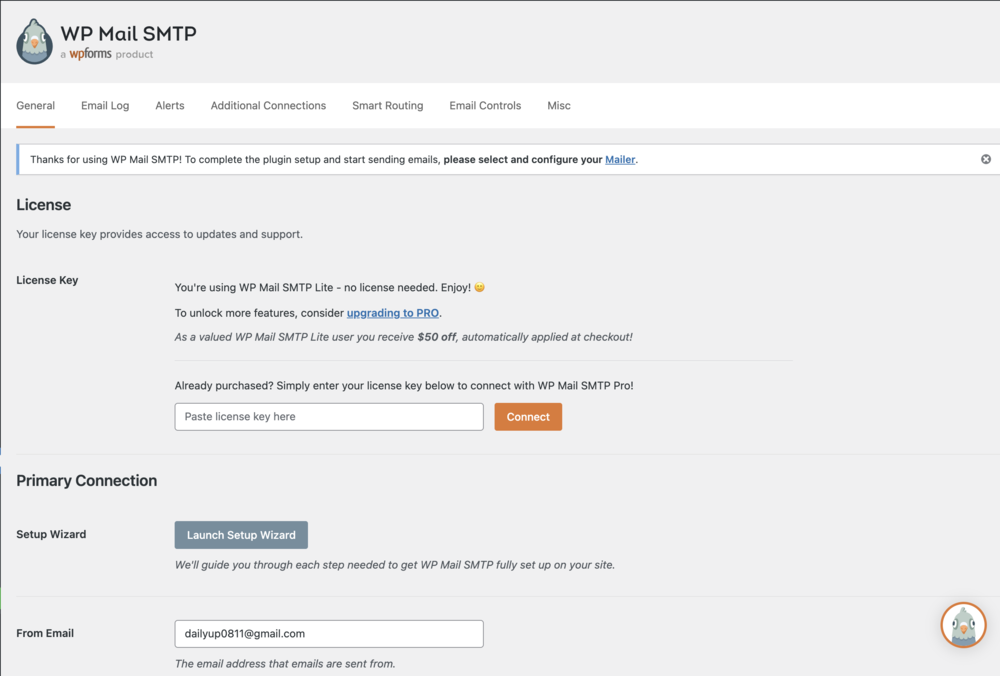Launch the Setup Wizard
Image resolution: width=1000 pixels, height=676 pixels.
point(241,535)
